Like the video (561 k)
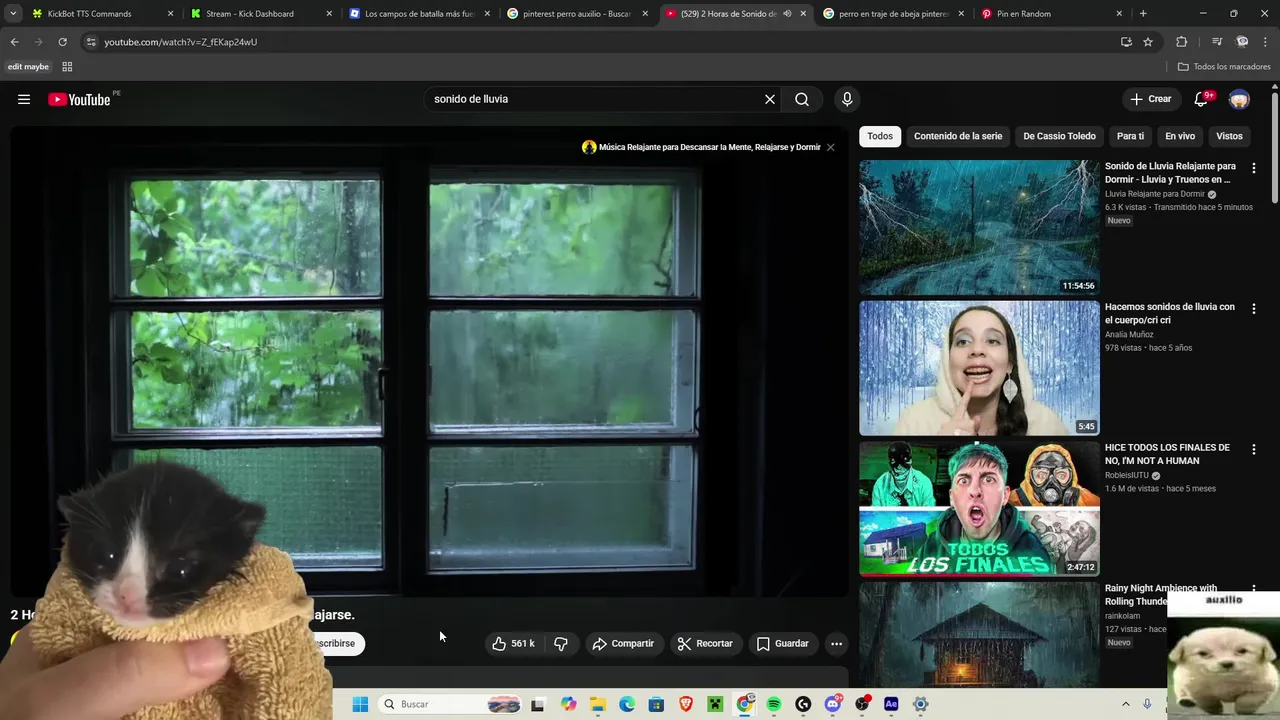 click(513, 644)
